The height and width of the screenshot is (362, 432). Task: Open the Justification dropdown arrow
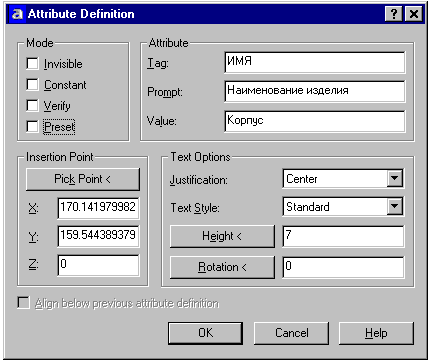[x=395, y=179]
